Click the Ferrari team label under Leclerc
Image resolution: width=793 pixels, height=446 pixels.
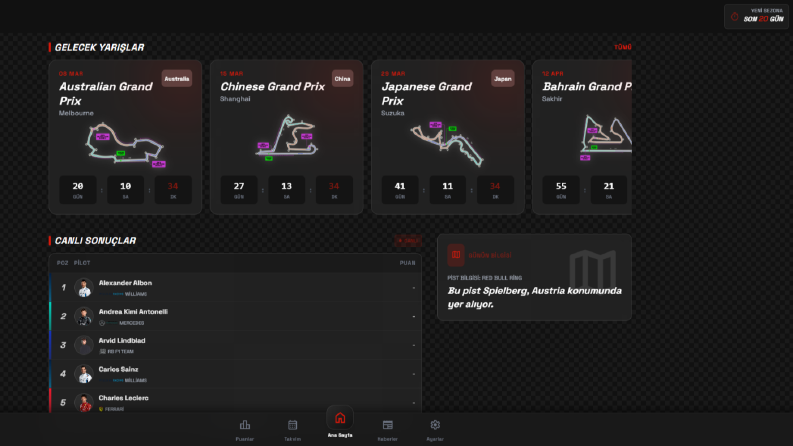click(x=114, y=410)
